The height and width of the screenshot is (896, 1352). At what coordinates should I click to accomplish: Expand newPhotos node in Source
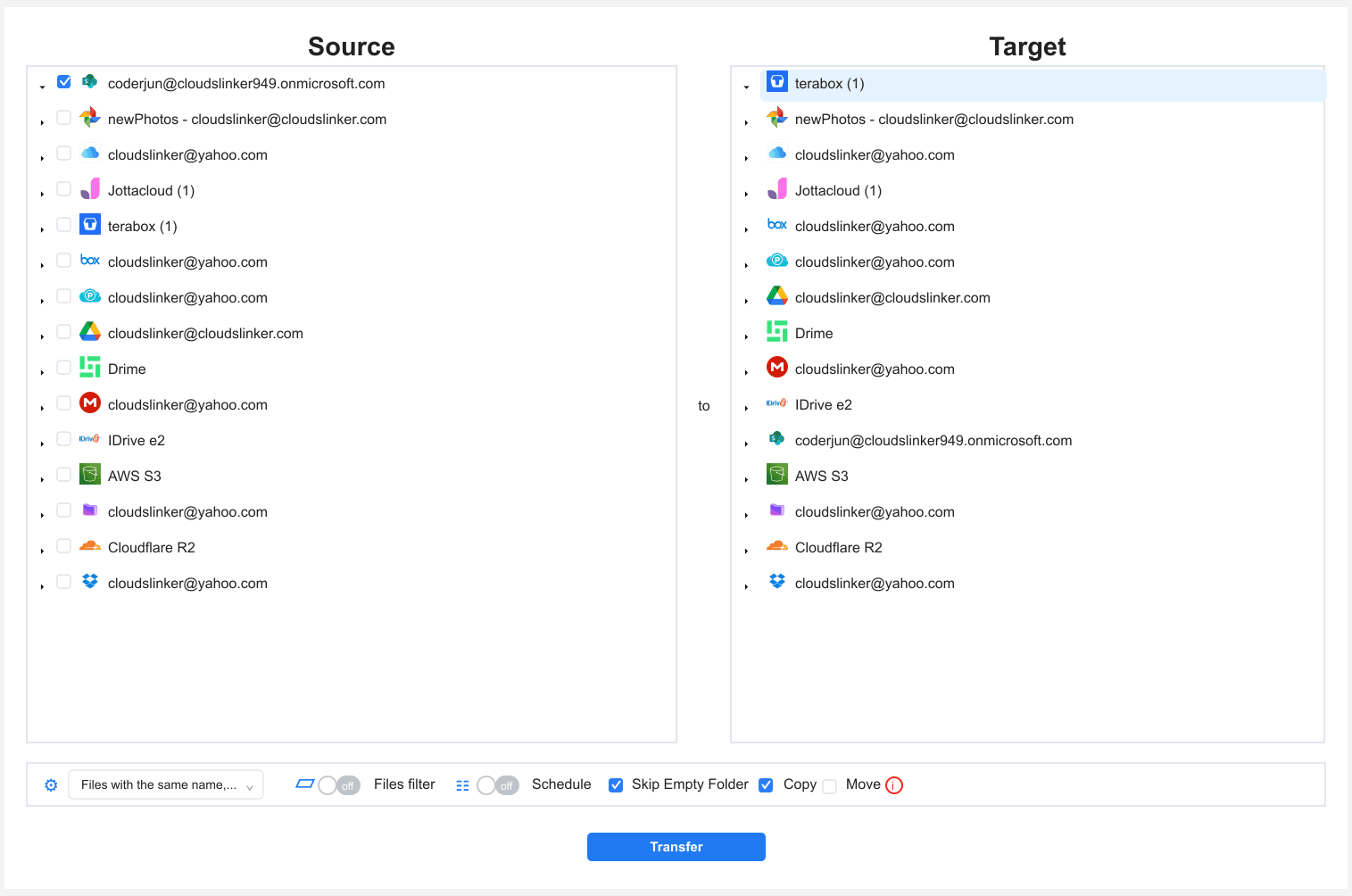pos(42,122)
